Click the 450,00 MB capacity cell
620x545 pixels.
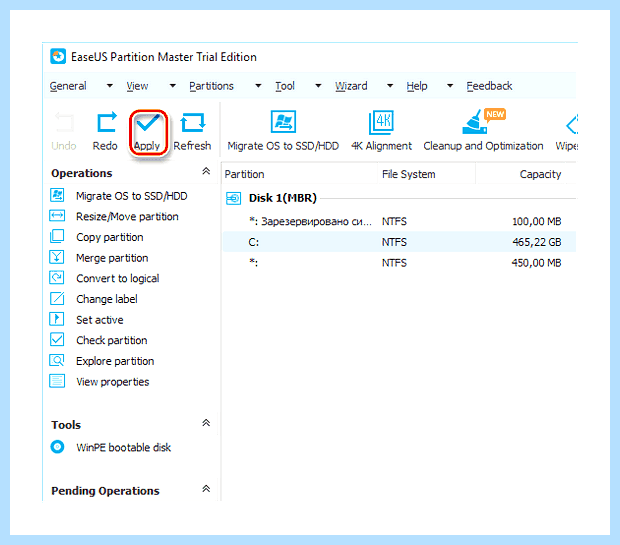536,263
